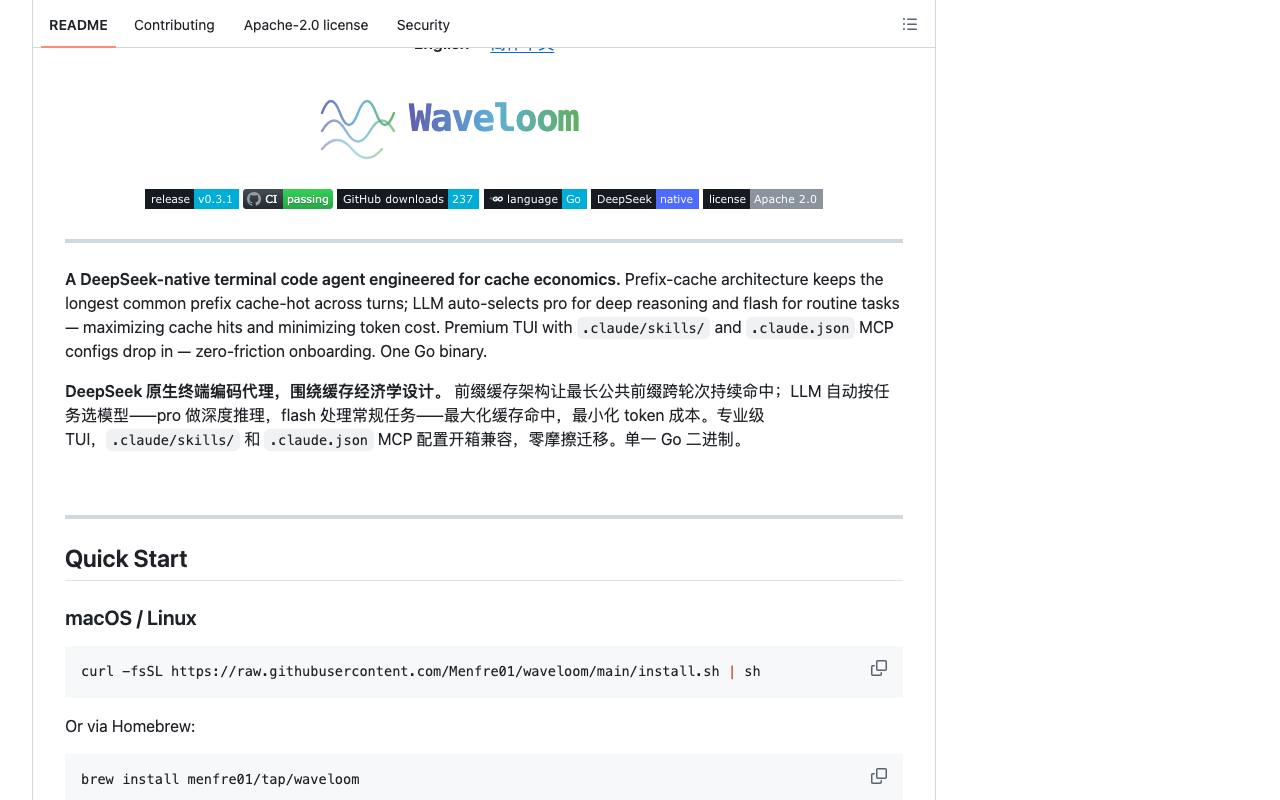The image size is (1280, 800).
Task: Open the release v0.3.1 badge
Action: 192,199
